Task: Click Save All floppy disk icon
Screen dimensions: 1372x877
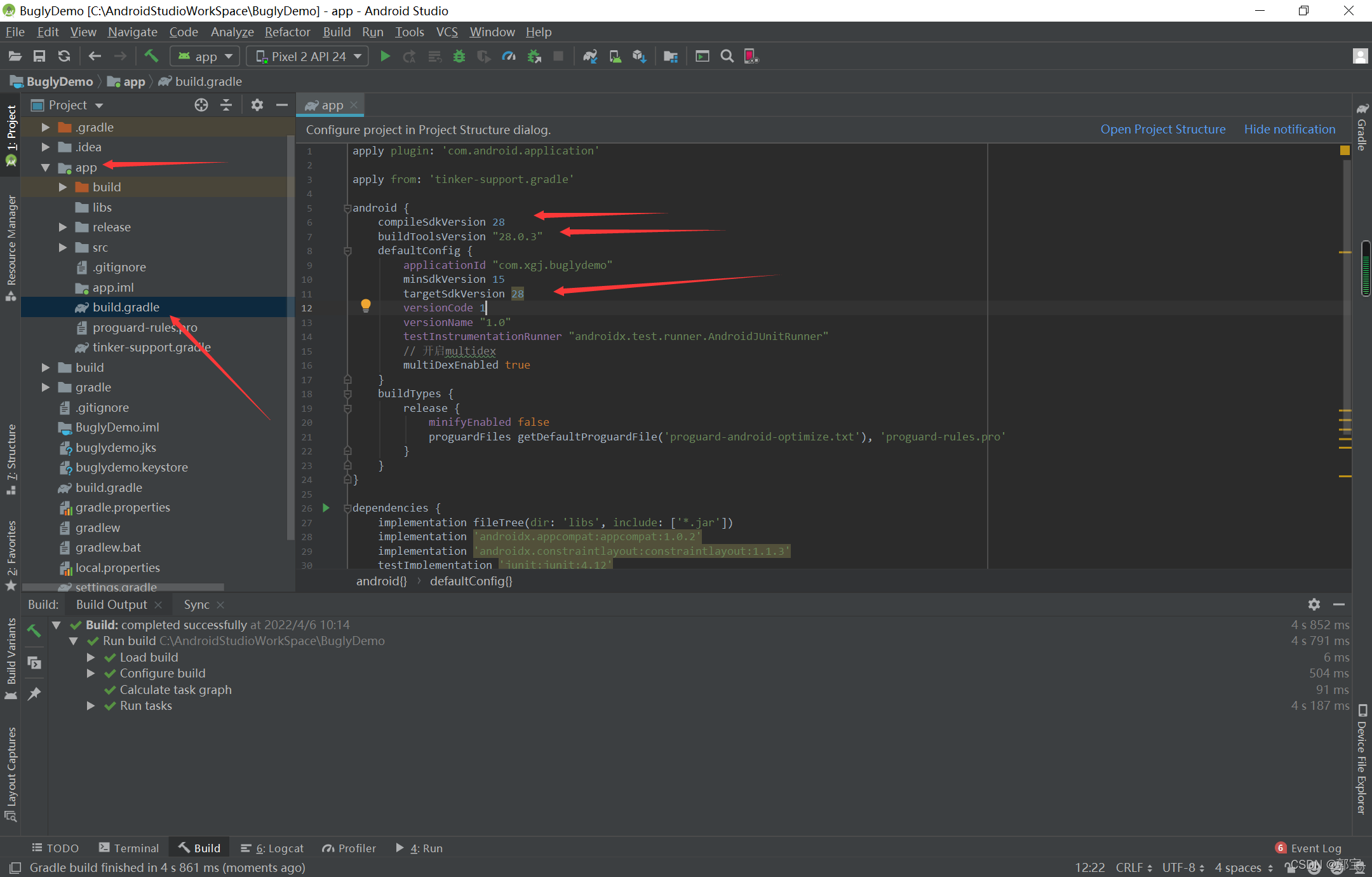Action: point(39,57)
